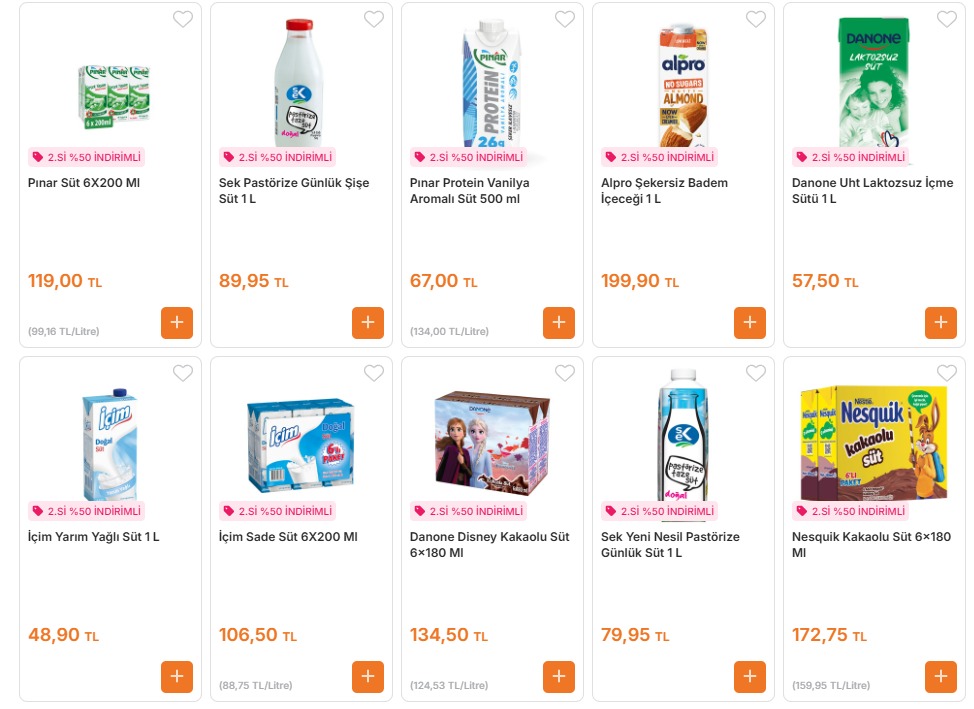Add Pınar Süt 6X200 Ml to cart
974x709 pixels.
tap(177, 323)
